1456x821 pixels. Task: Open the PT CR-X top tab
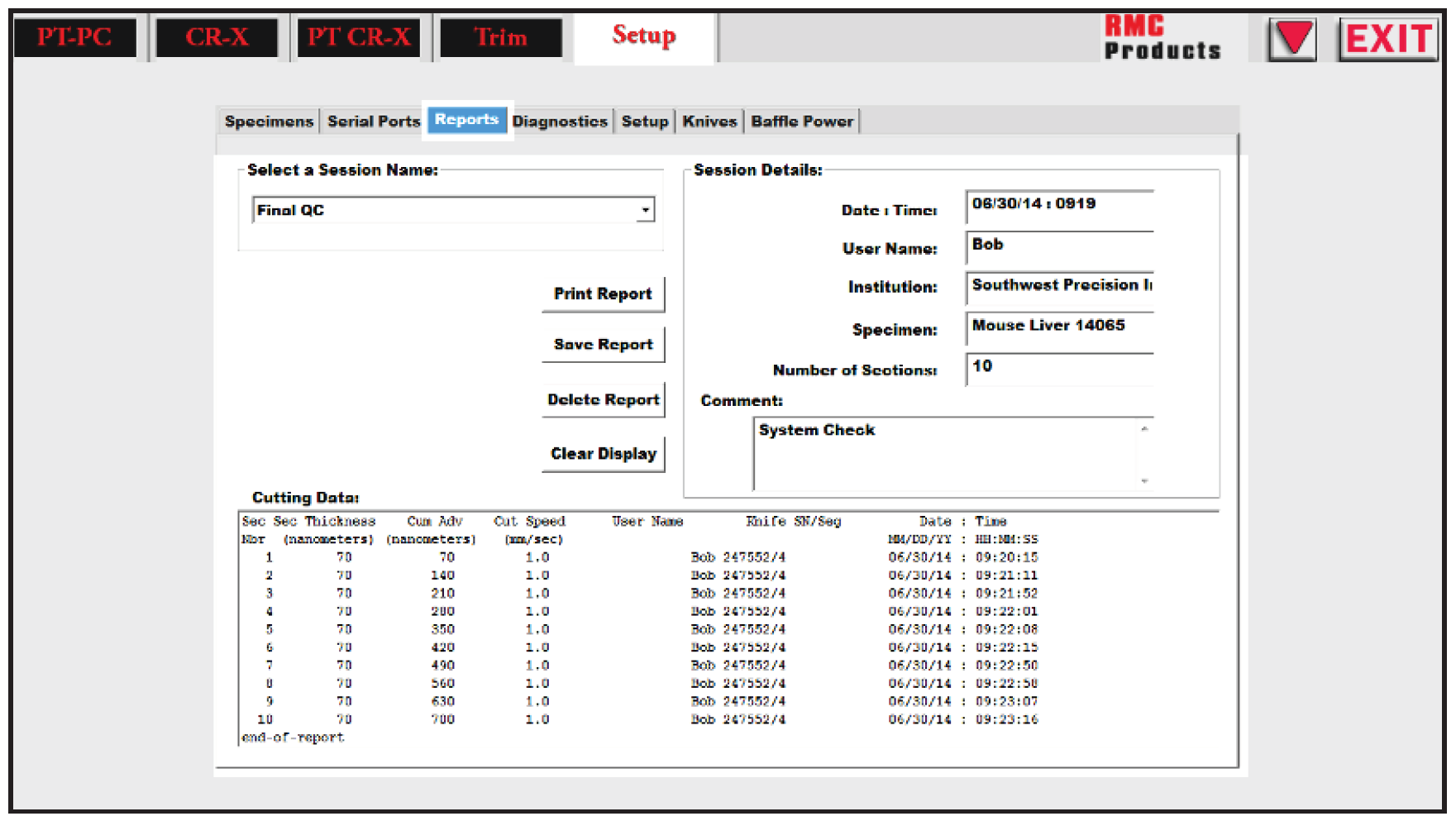[359, 38]
